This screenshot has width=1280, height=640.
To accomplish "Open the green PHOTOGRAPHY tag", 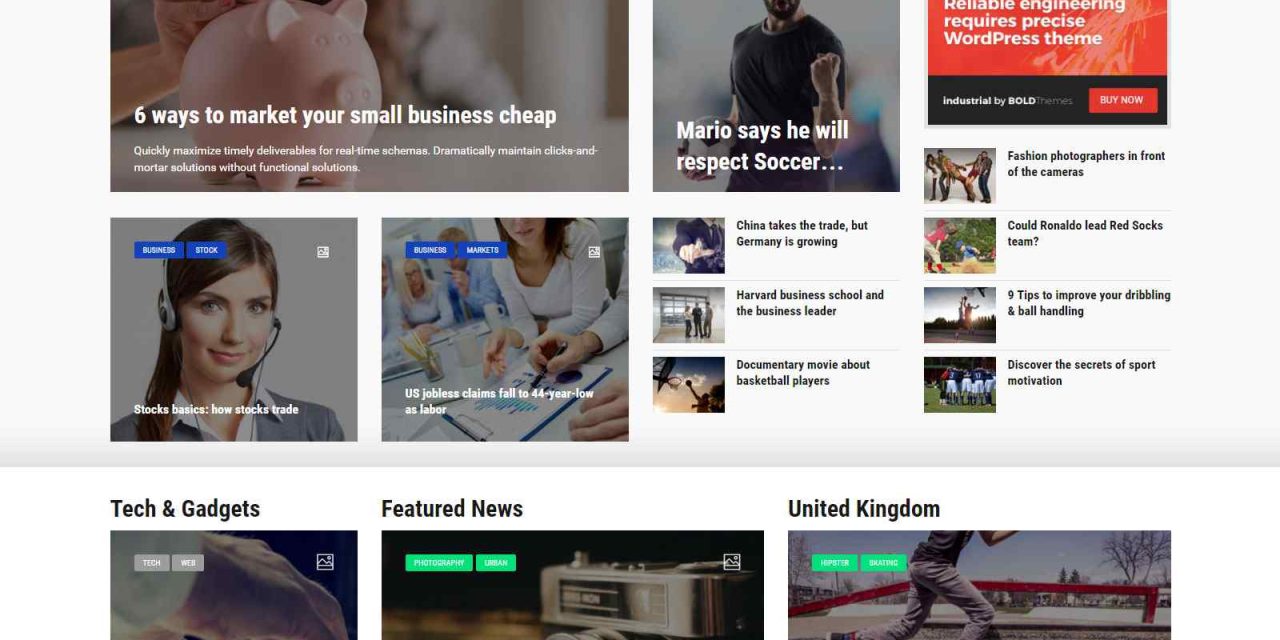I will (x=439, y=563).
